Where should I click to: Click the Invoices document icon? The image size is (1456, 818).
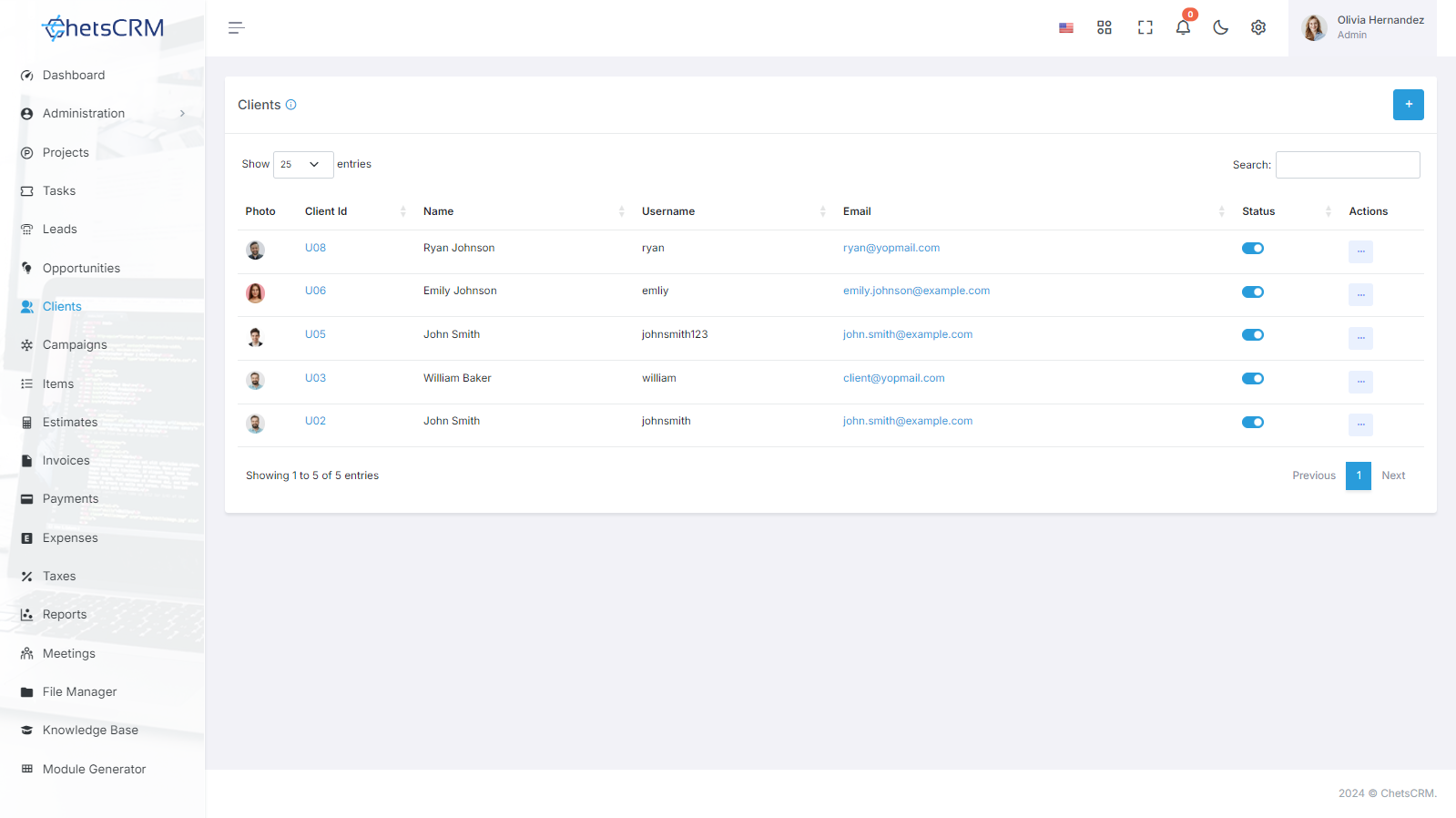point(26,461)
